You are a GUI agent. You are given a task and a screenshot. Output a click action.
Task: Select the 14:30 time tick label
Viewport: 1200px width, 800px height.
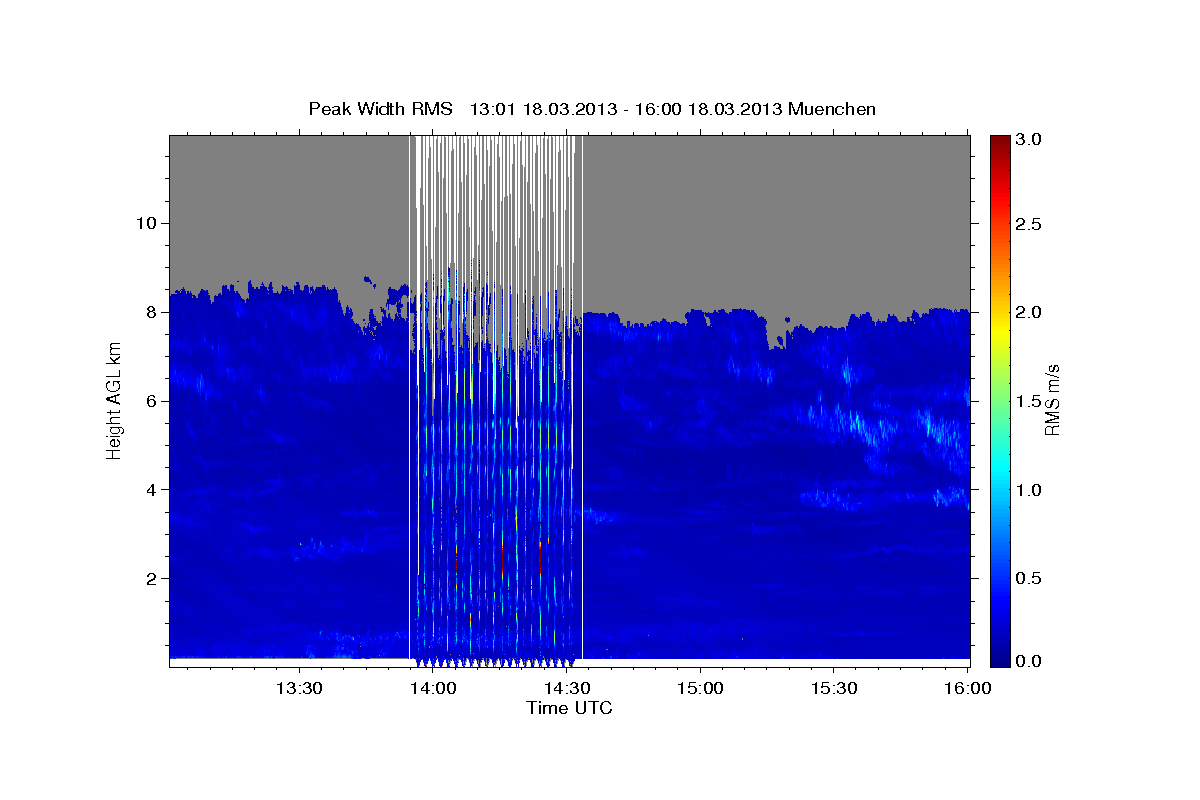point(566,689)
